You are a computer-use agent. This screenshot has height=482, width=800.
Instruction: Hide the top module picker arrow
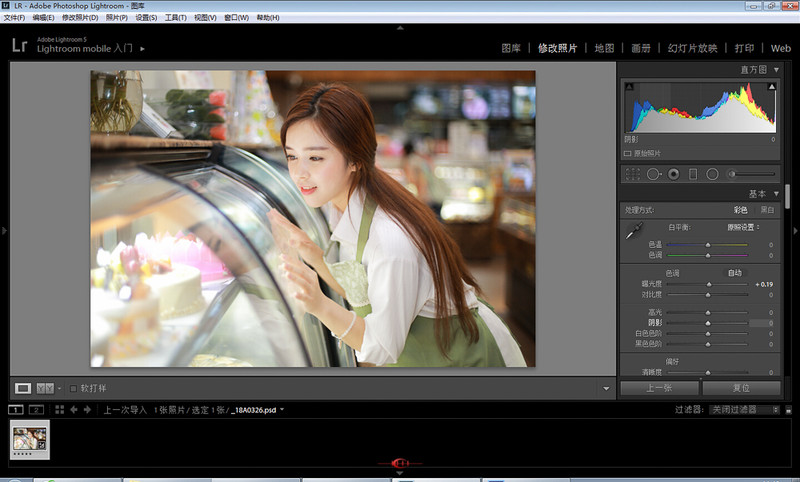[400, 28]
